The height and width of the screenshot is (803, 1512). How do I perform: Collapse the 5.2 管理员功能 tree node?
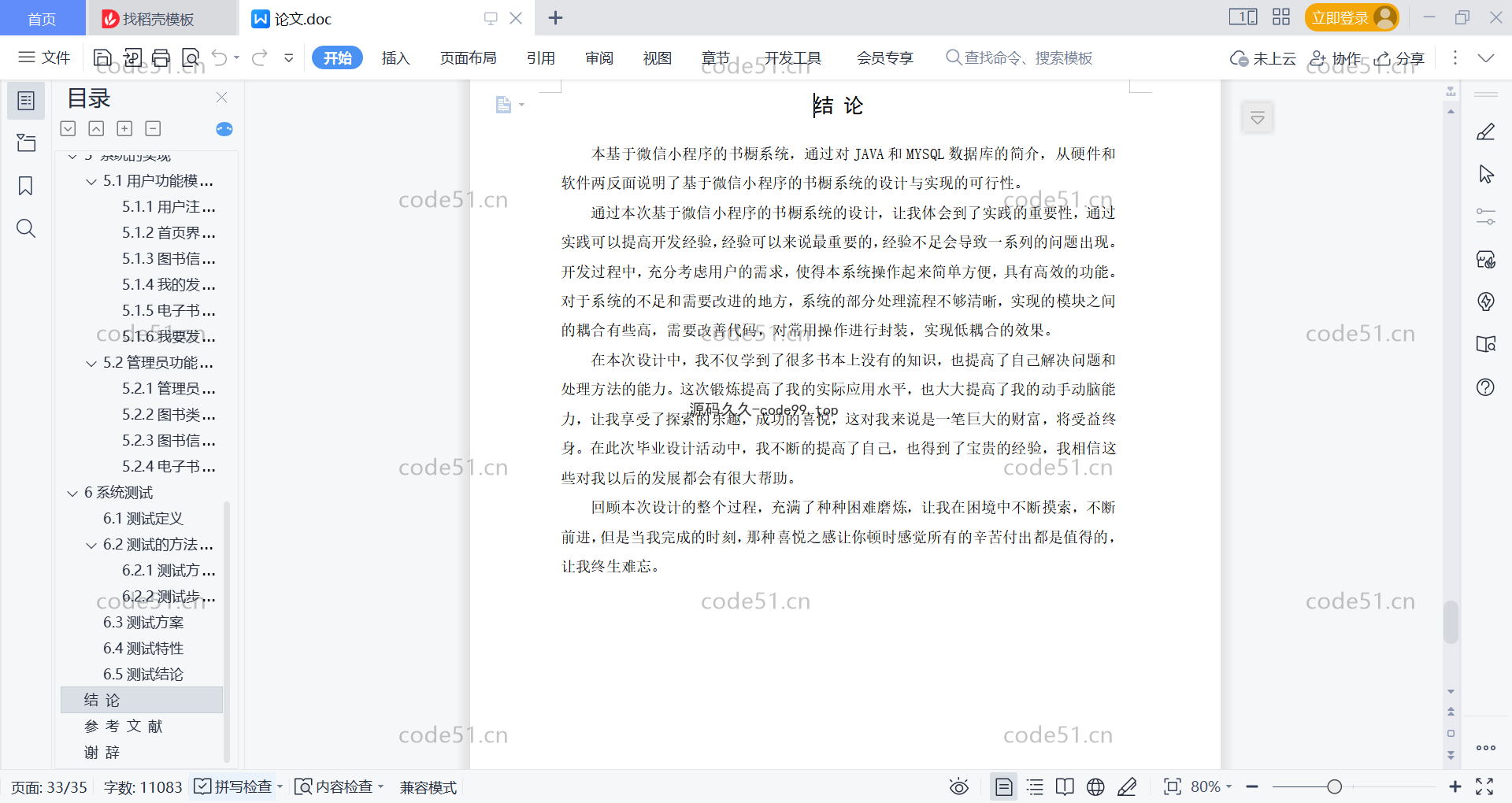pyautogui.click(x=91, y=364)
